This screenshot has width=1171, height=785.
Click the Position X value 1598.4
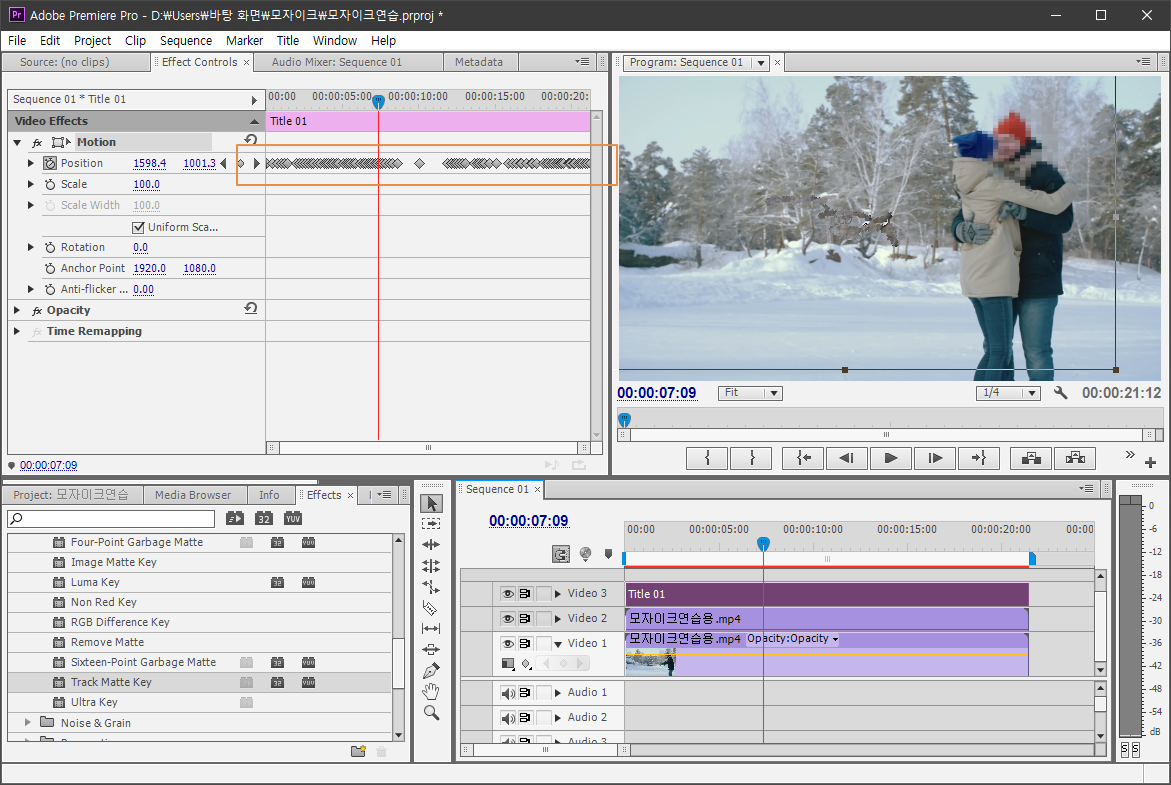pos(149,163)
